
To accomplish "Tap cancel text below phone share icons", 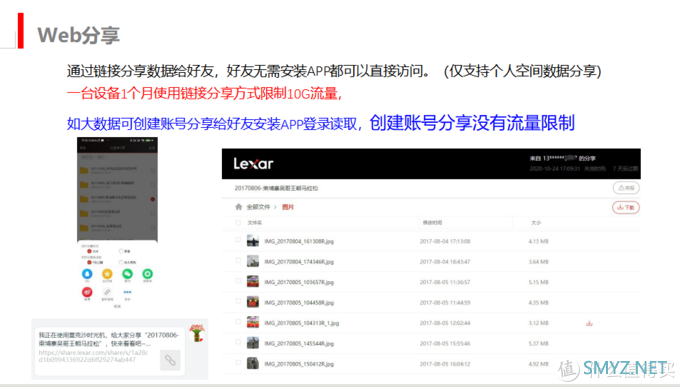I will pyautogui.click(x=117, y=306).
